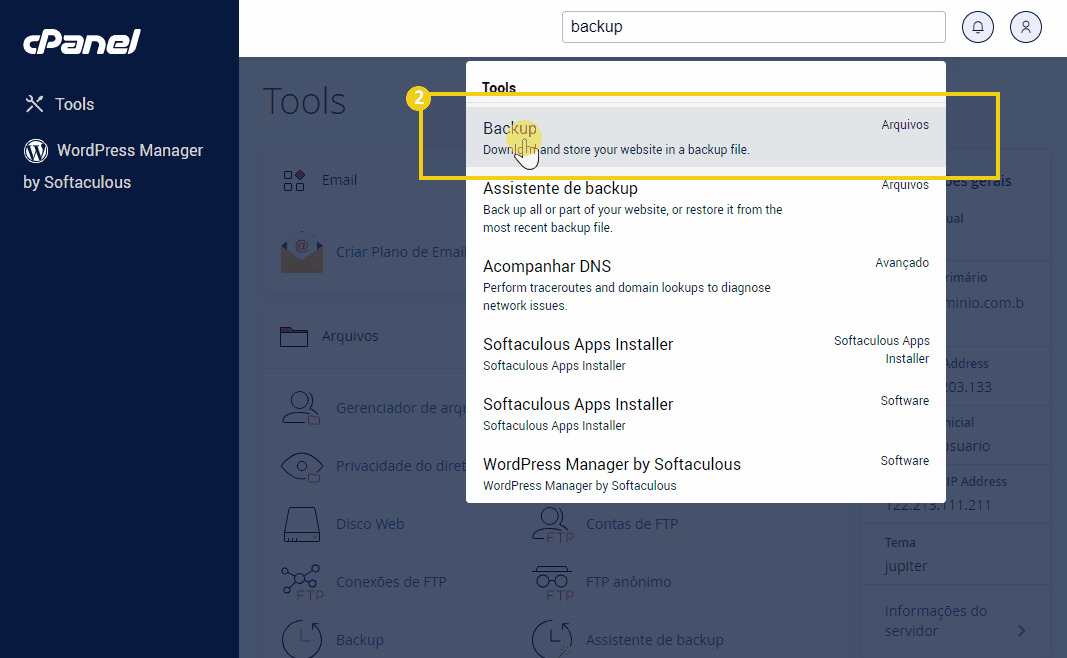Image resolution: width=1067 pixels, height=658 pixels.
Task: Click the Criar Plano de Email envelope icon
Action: (x=301, y=252)
